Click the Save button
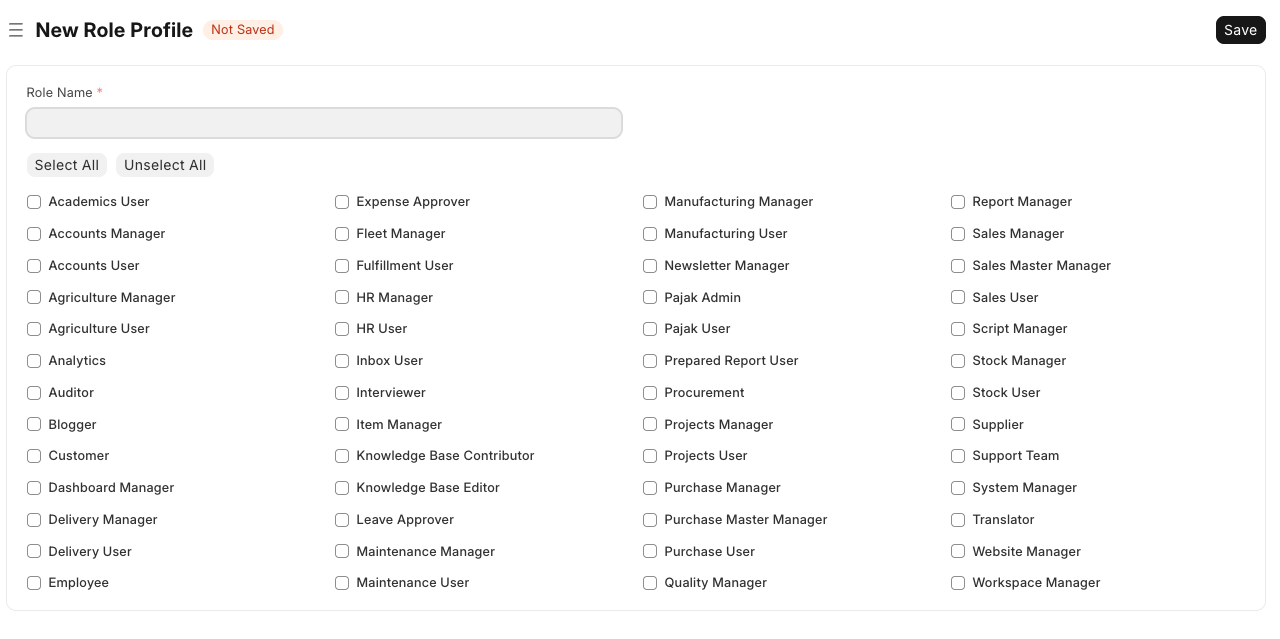 [x=1240, y=30]
